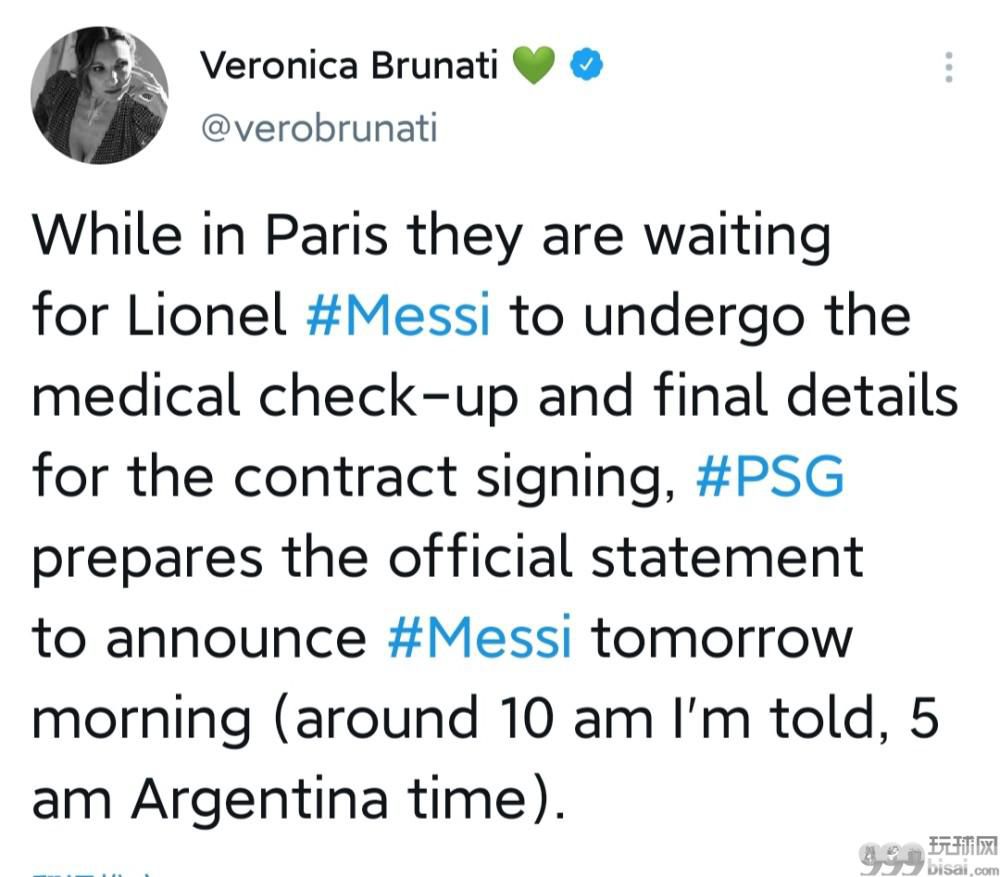1000x877 pixels.
Task: Click the cut-off blue translate link at bottom left
Action: pyautogui.click(x=92, y=873)
